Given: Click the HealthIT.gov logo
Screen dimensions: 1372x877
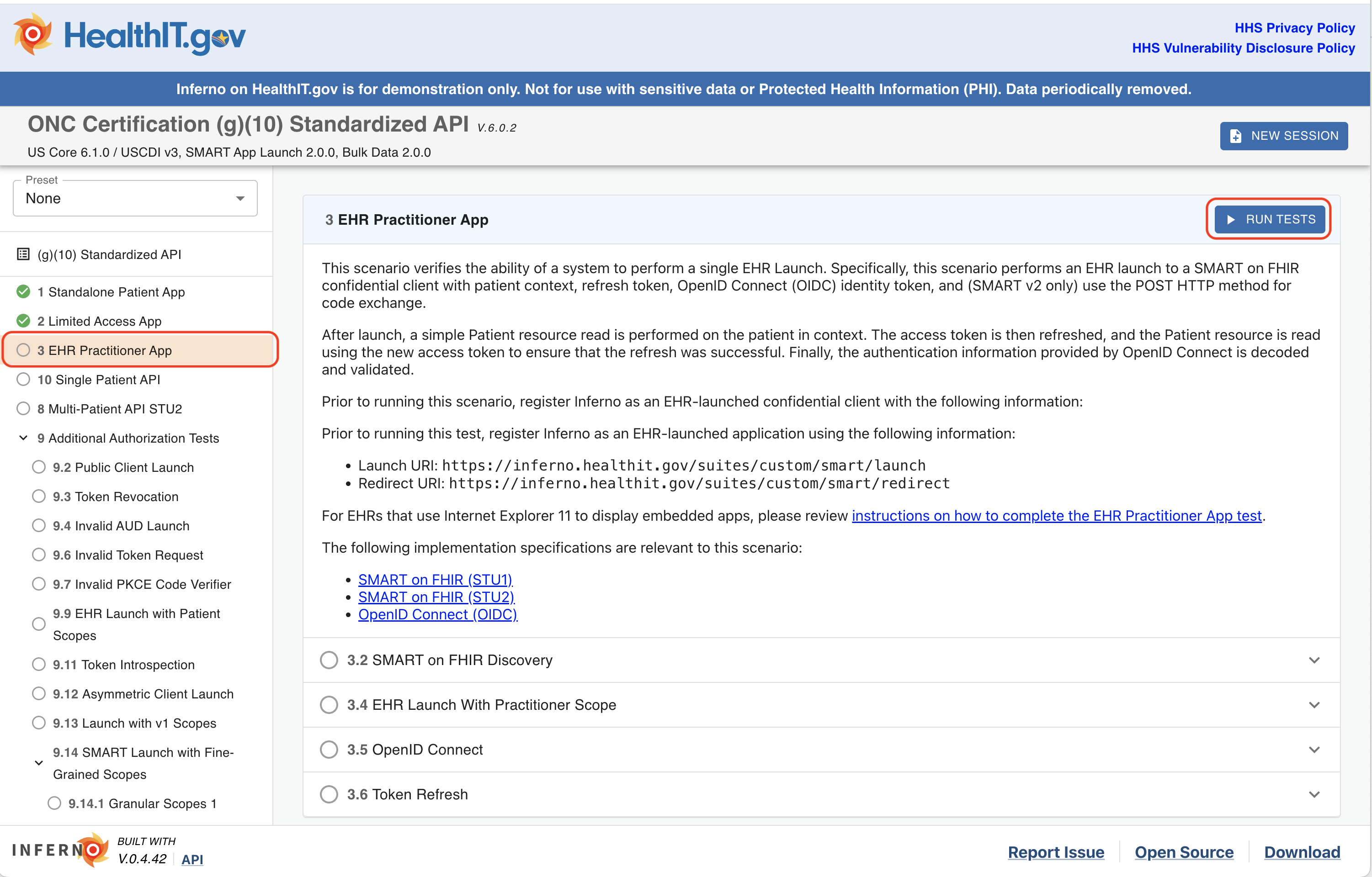Looking at the screenshot, I should point(129,35).
